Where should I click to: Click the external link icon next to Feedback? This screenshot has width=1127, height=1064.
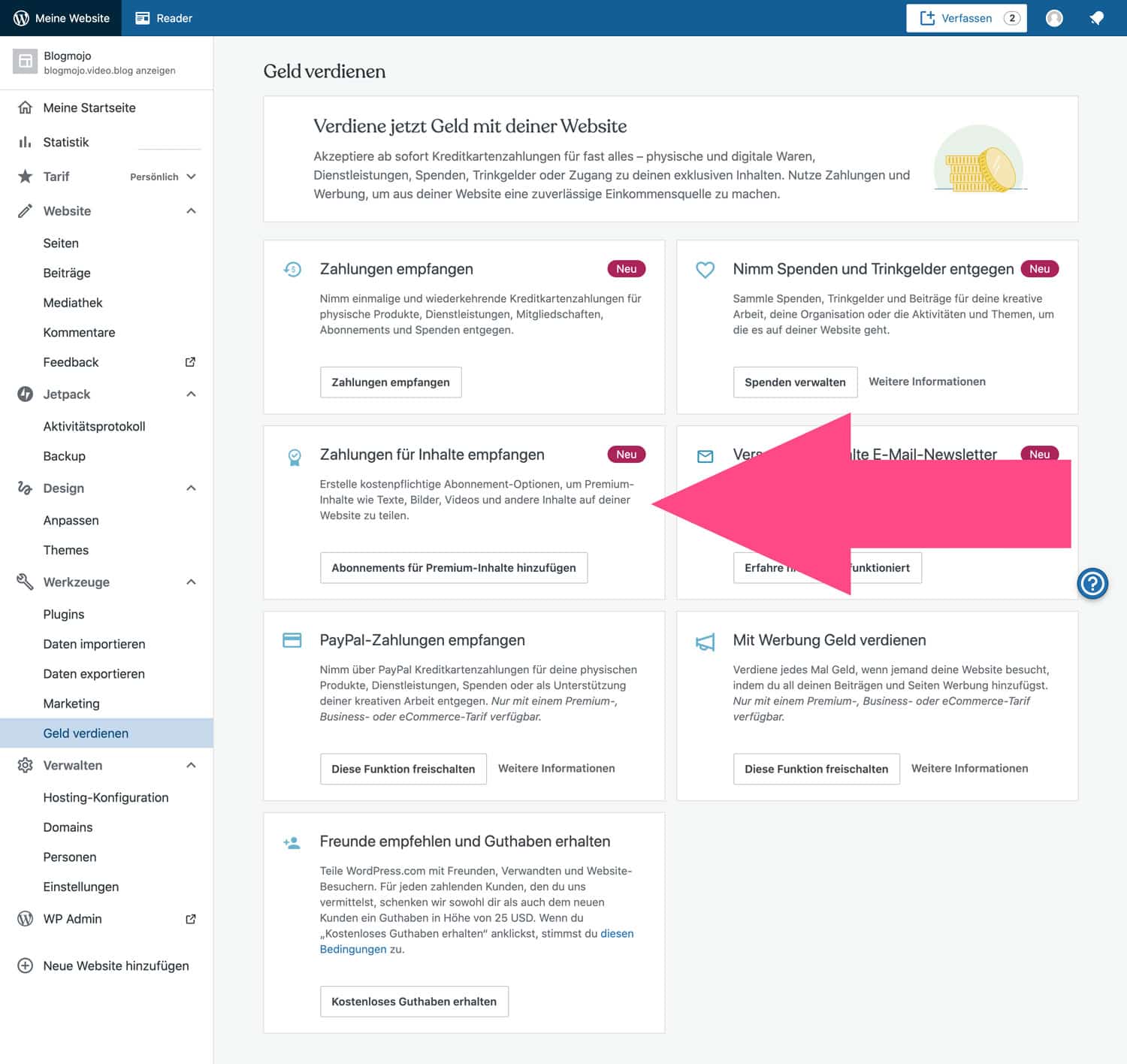coord(192,361)
